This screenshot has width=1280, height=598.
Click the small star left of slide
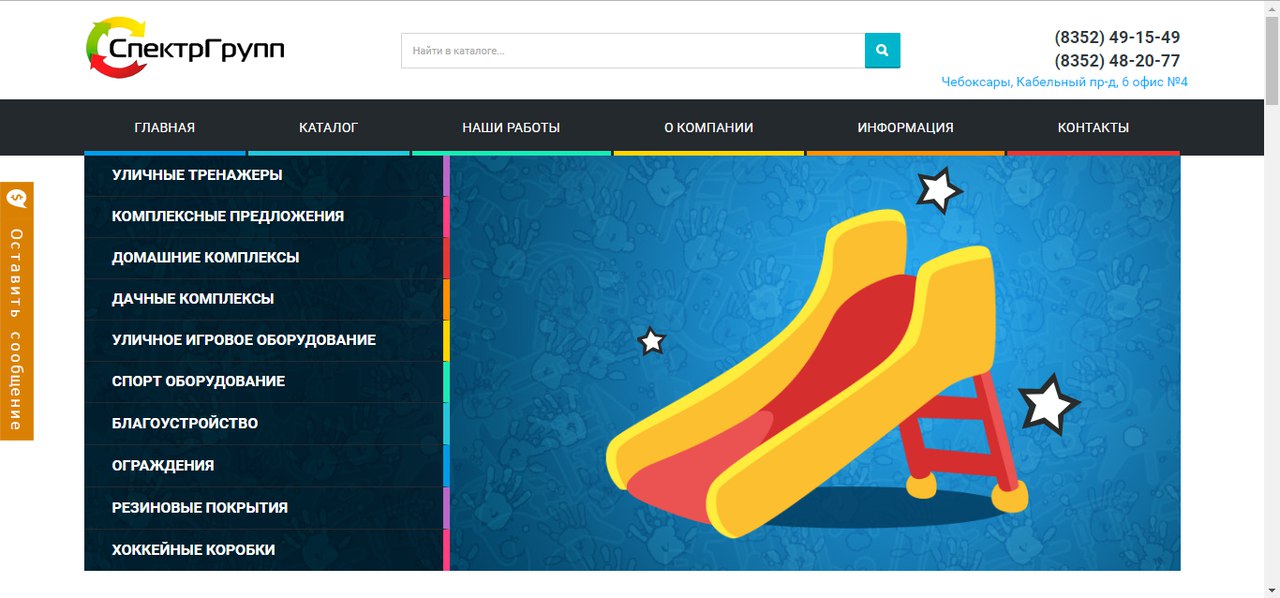pos(651,341)
